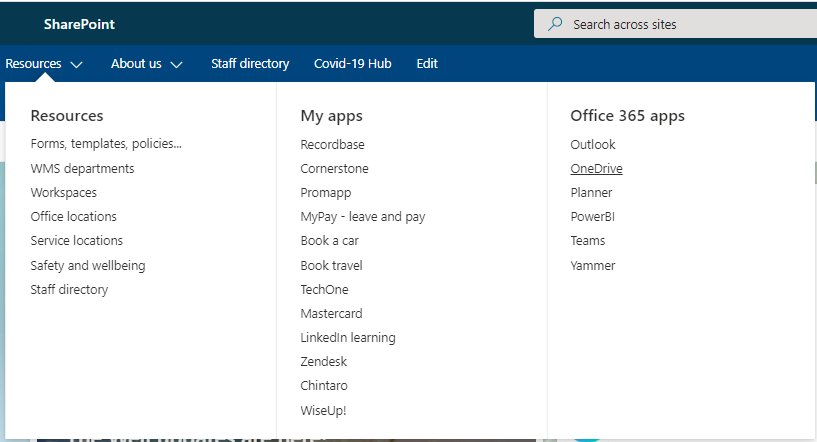Open the Resources navigation tab
This screenshot has height=442, width=817.
(x=33, y=64)
